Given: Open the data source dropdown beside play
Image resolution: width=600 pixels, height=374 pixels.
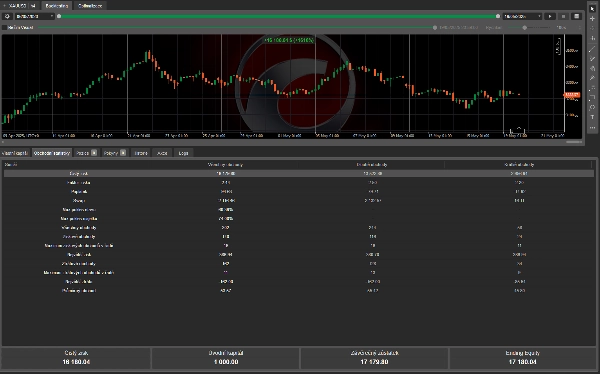Looking at the screenshot, I should tap(522, 16).
